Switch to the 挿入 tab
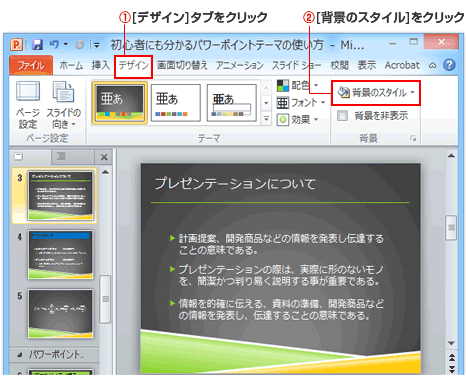Image resolution: width=468 pixels, height=381 pixels. (100, 65)
